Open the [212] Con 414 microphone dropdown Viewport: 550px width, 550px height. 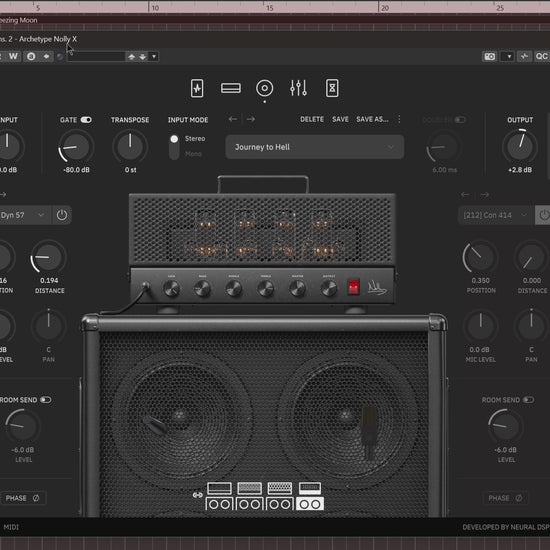pyautogui.click(x=496, y=215)
